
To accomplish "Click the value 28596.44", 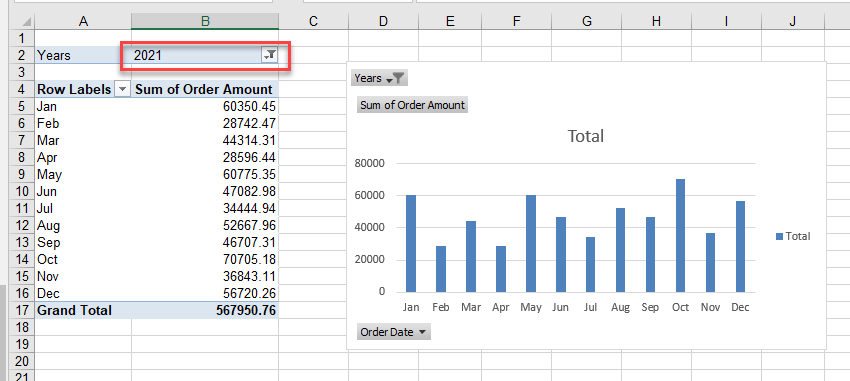I will [249, 157].
